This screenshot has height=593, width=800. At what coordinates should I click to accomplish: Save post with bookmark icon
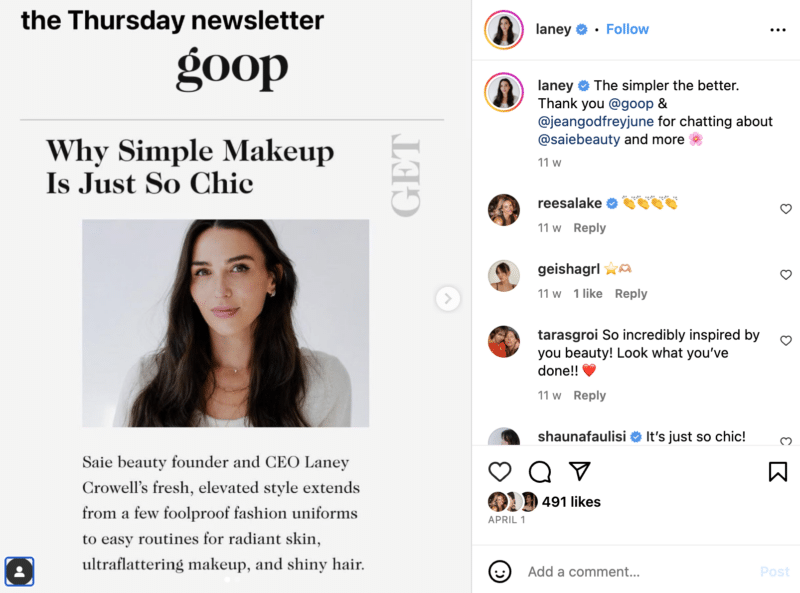pos(778,472)
